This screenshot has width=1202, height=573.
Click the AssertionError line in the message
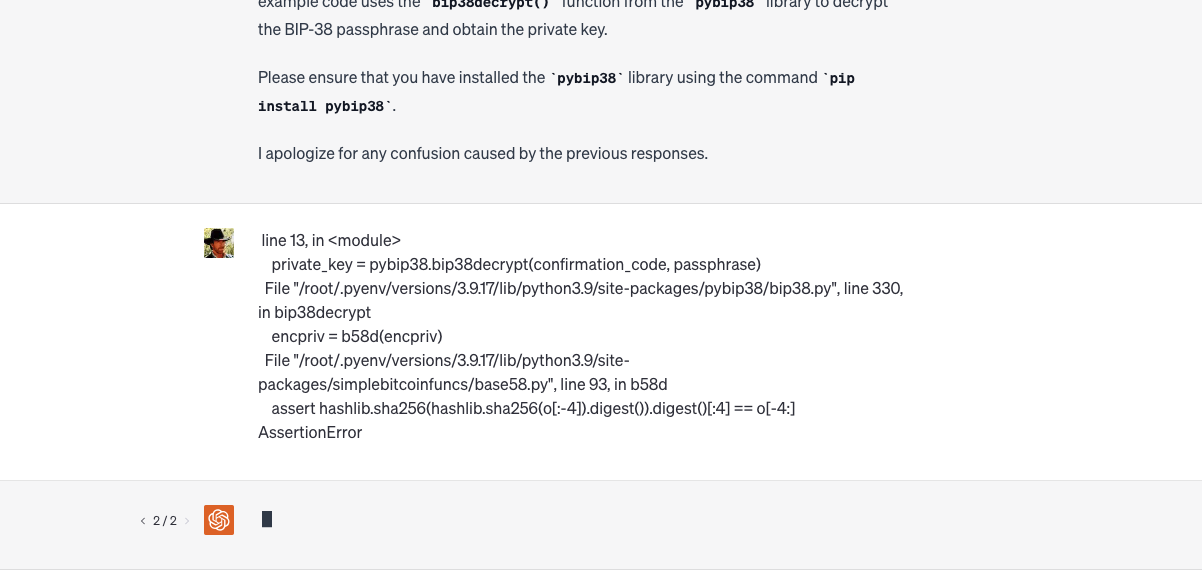click(310, 433)
